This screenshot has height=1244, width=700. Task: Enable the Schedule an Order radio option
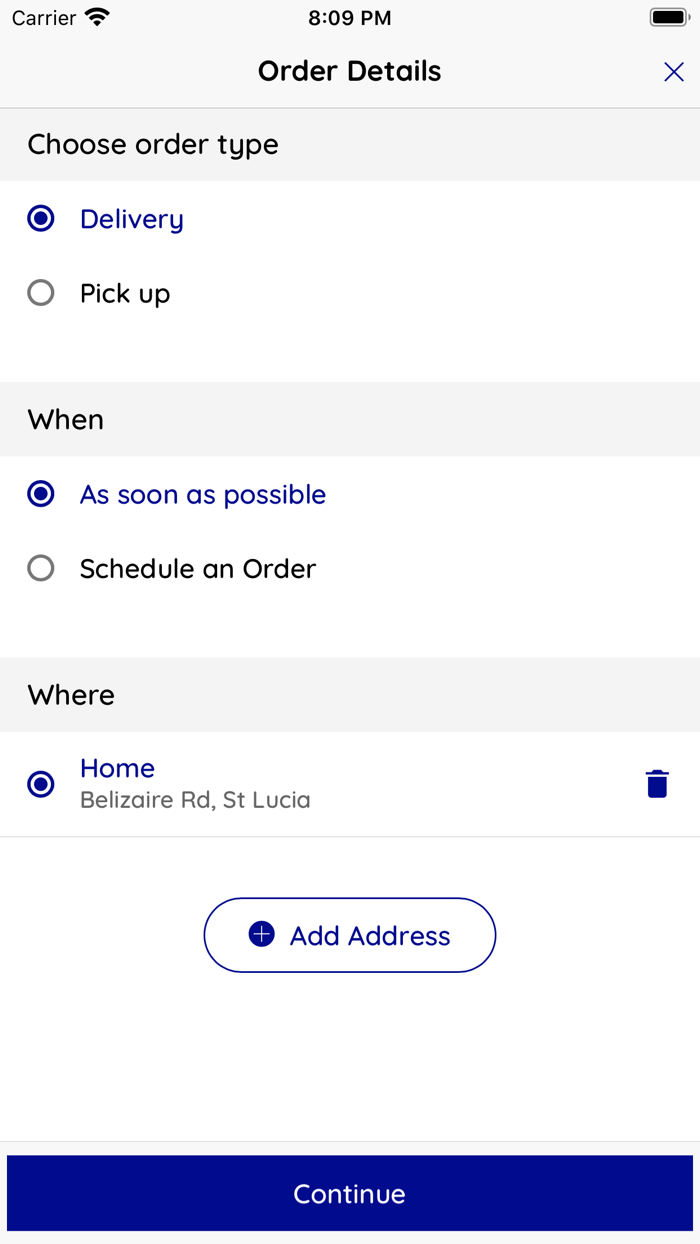41,568
